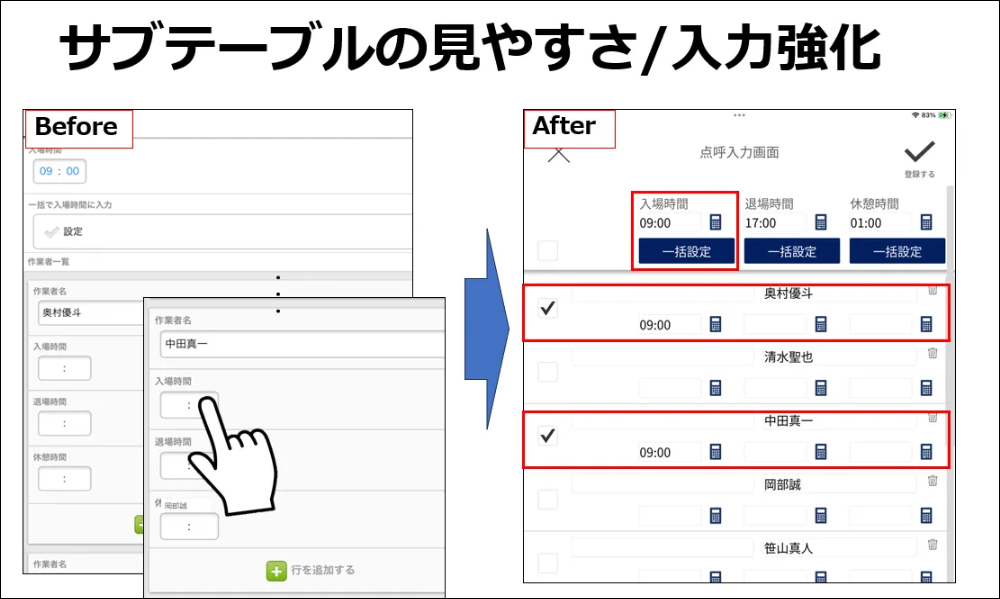Click the header 入場時間 09:00 input
Image resolution: width=1000 pixels, height=599 pixels.
(670, 223)
